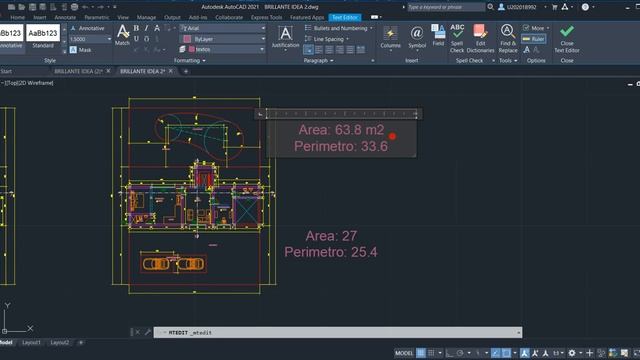Toggle Overline formatting
This screenshot has width=640, height=360.
[147, 39]
